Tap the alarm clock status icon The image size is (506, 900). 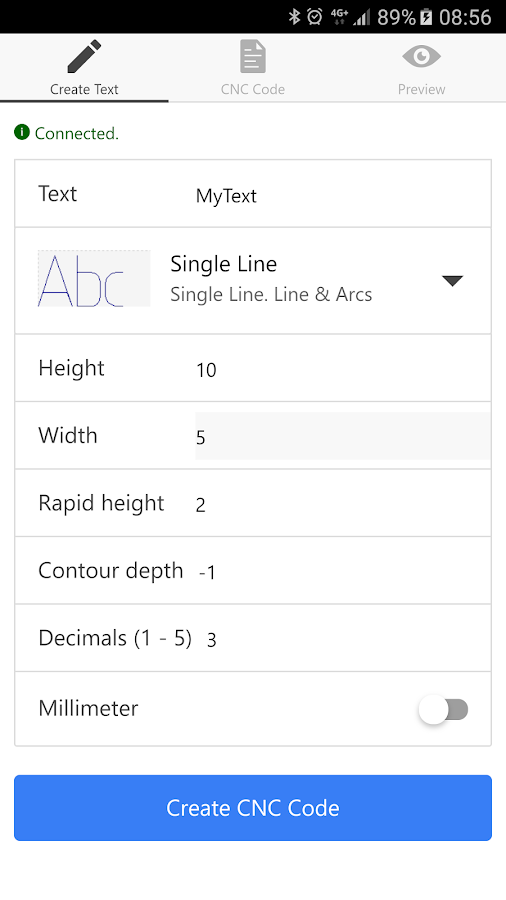pos(314,17)
